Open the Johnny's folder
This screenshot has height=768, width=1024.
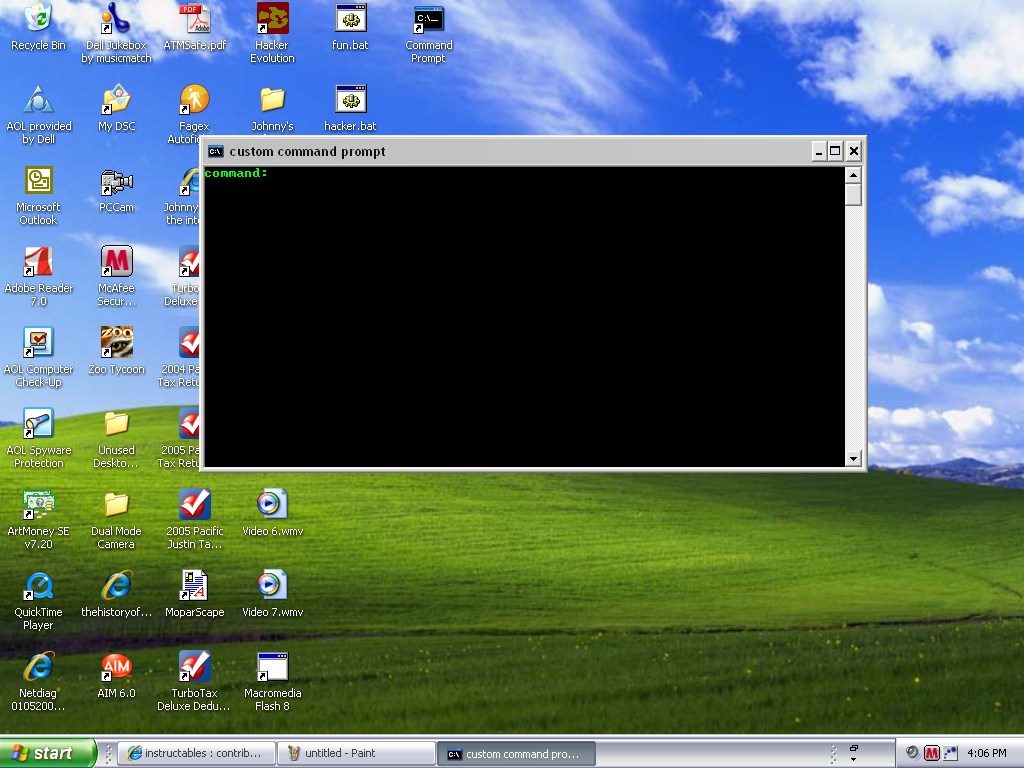[272, 100]
